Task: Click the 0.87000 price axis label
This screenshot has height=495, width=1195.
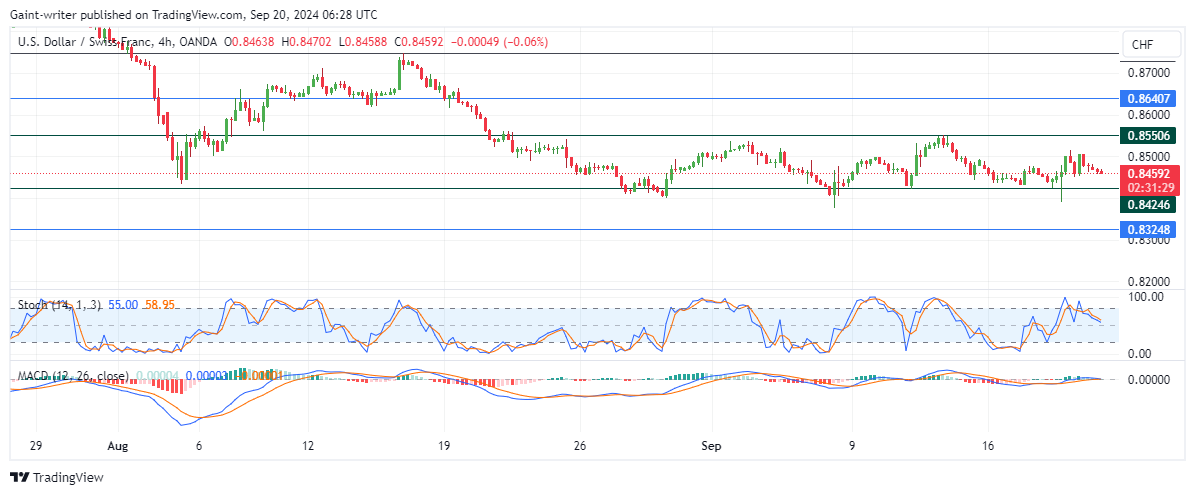Action: pyautogui.click(x=1147, y=73)
